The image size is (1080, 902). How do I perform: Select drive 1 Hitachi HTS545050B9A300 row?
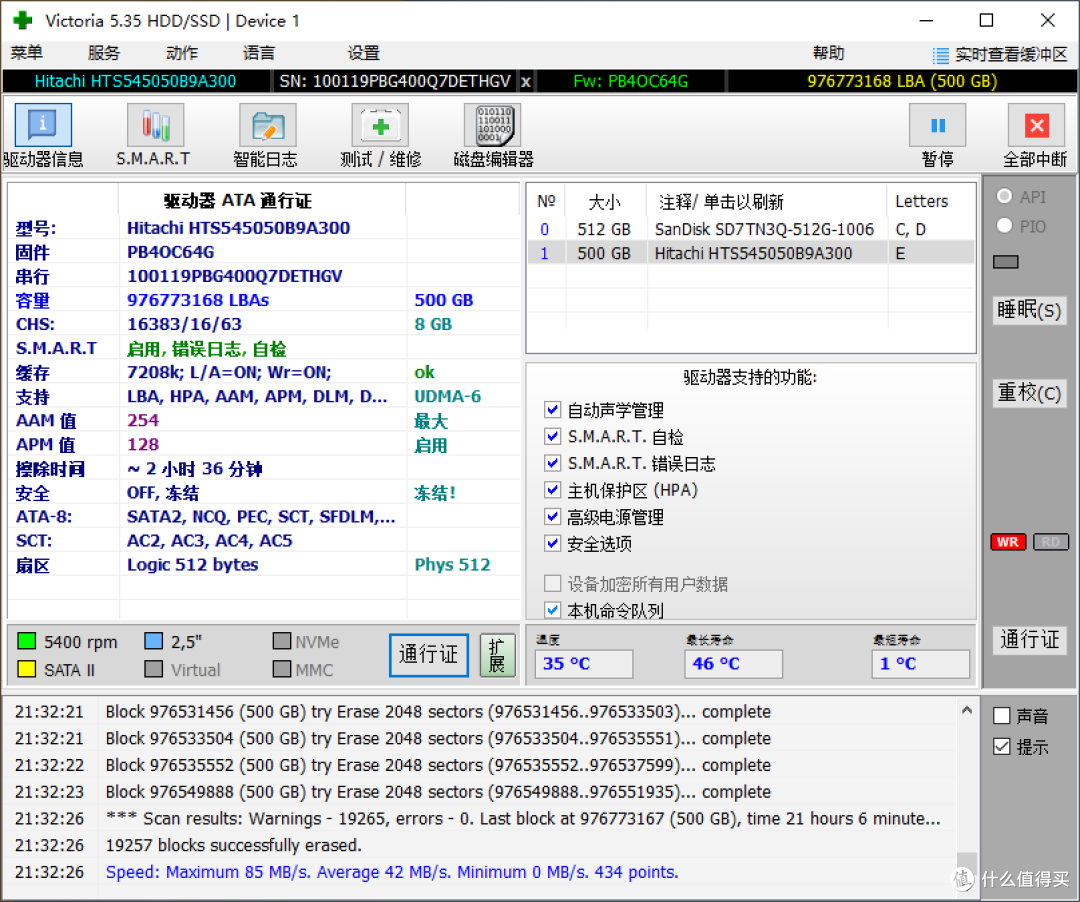click(x=751, y=253)
